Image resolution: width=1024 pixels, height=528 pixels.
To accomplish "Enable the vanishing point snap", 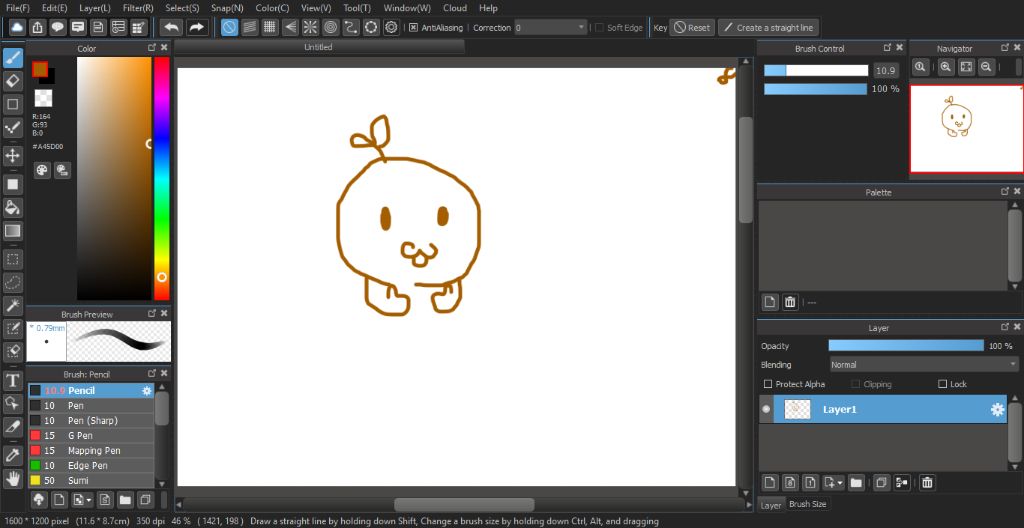I will coord(290,27).
